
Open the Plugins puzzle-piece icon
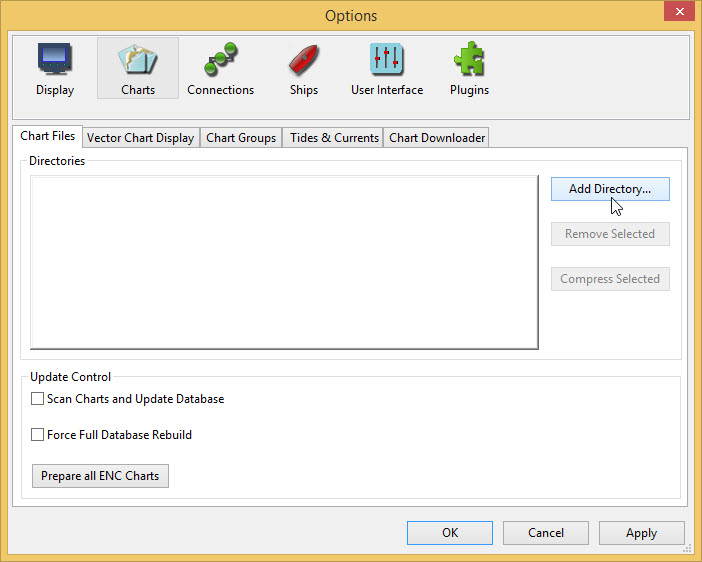coord(469,68)
